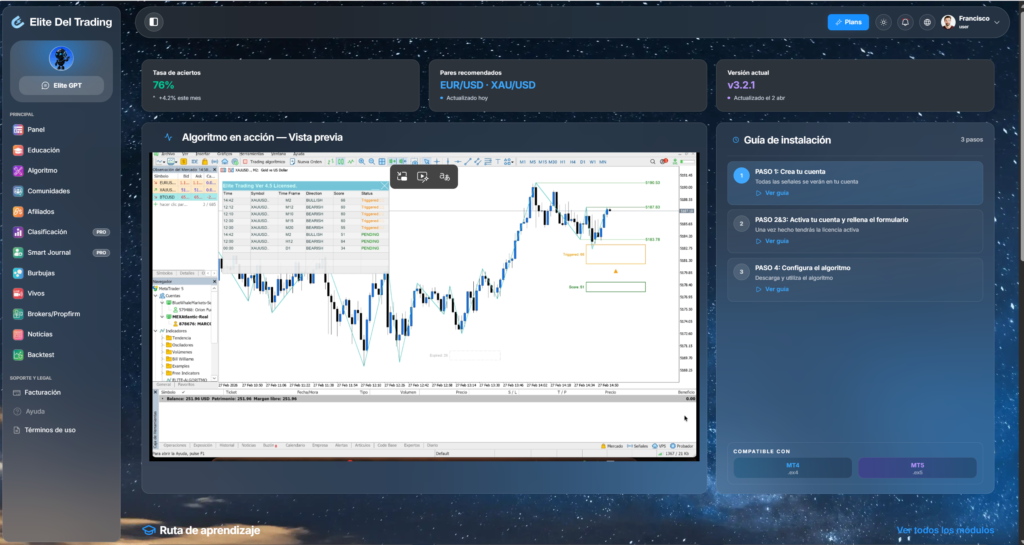Viewport: 1024px width, 545px height.
Task: Click the EUR/USD · XAU/USD recommended pairs text
Action: point(487,85)
